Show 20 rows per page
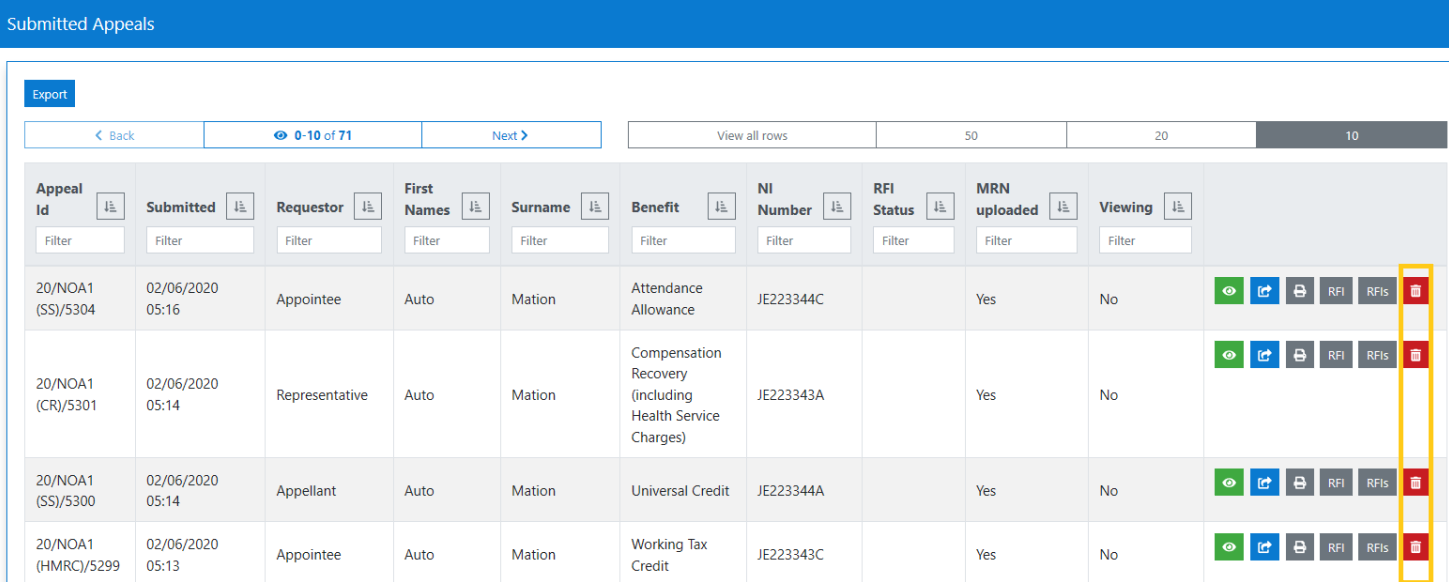Screen dimensions: 1449x582 1161,135
